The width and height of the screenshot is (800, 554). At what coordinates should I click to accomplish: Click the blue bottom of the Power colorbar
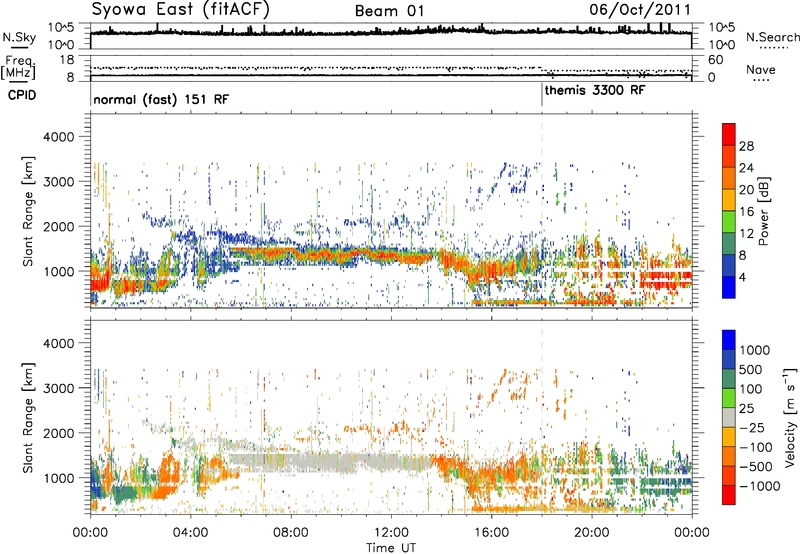point(729,287)
